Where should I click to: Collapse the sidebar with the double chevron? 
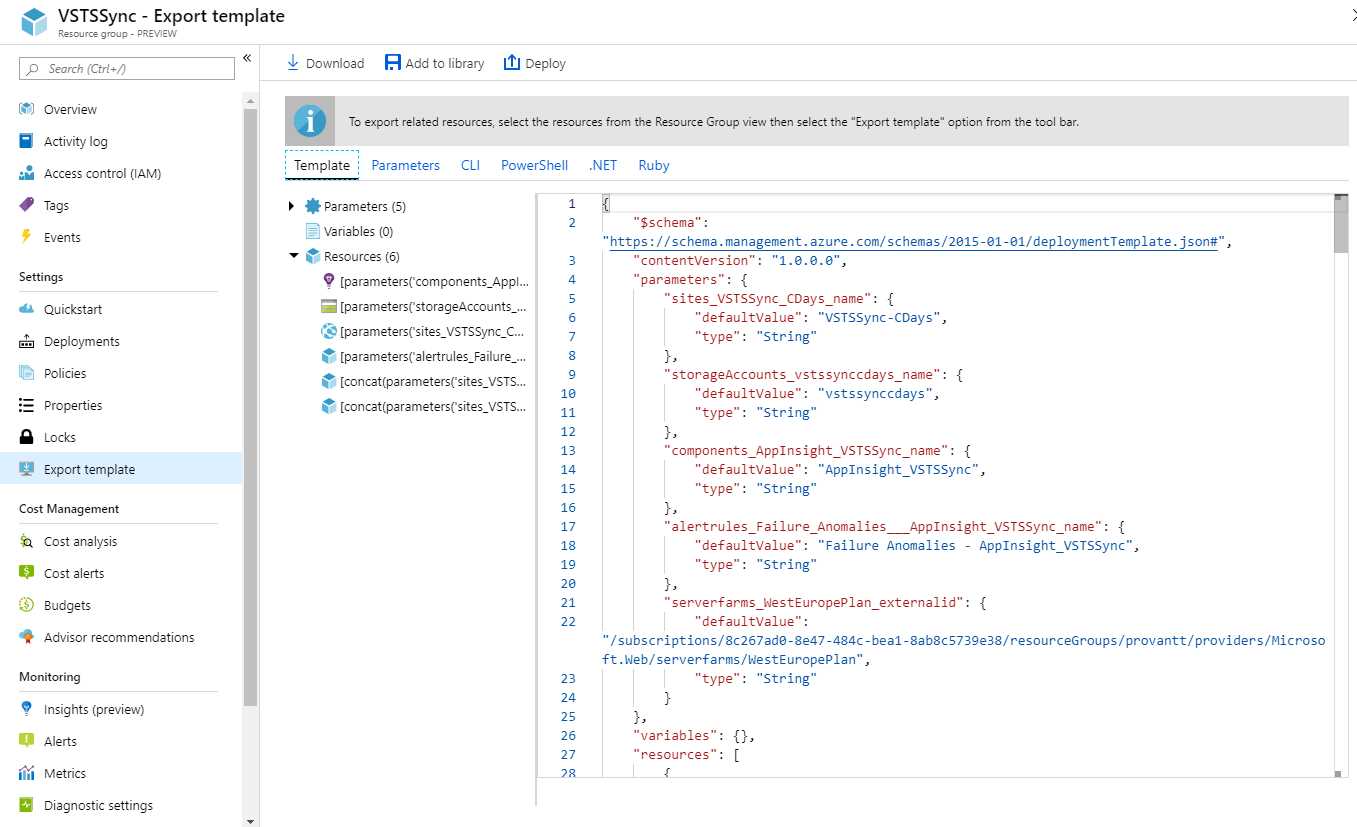pos(247,59)
